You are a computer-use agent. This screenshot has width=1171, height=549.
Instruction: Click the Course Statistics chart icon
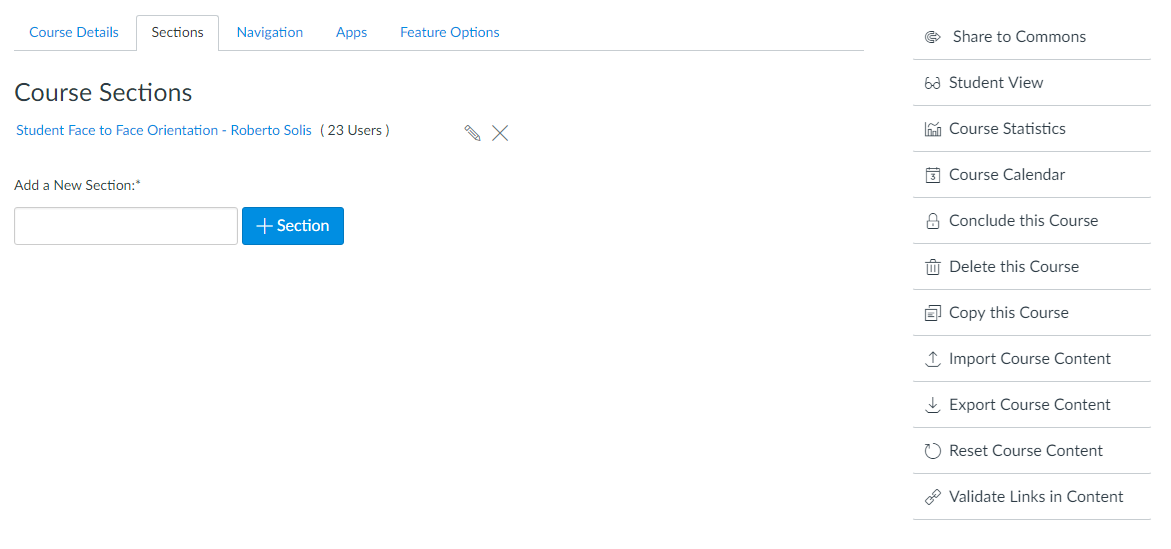(932, 129)
